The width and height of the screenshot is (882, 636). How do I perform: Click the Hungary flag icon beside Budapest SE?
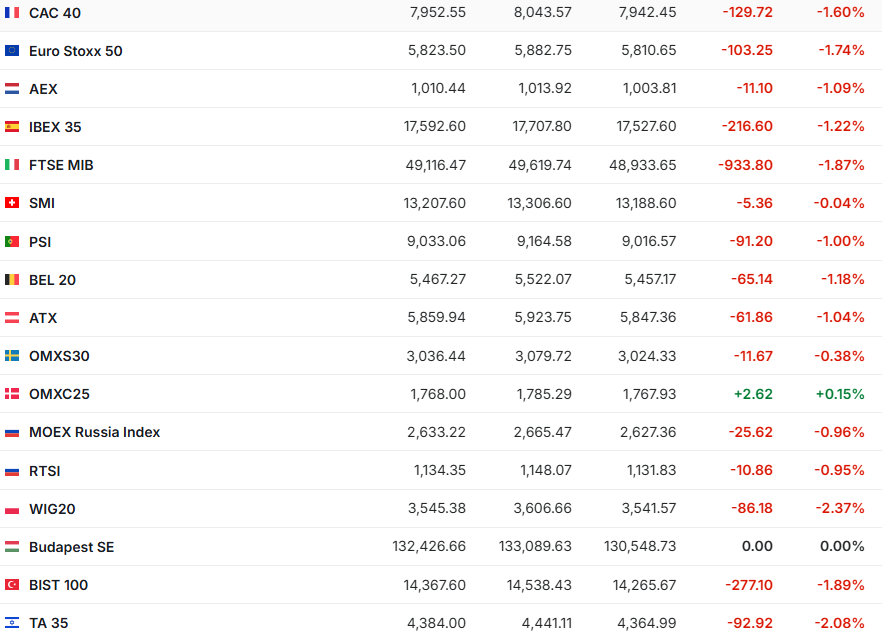click(x=12, y=547)
